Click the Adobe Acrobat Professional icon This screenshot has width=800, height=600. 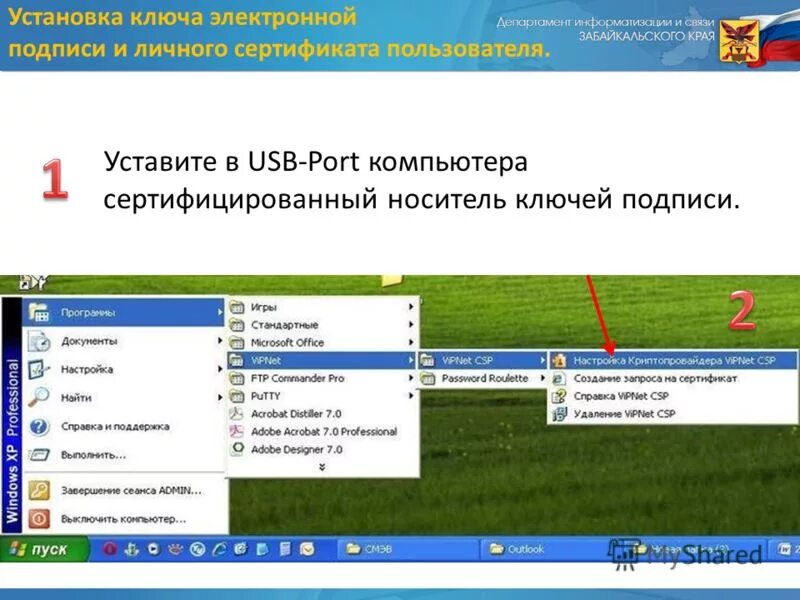[237, 432]
